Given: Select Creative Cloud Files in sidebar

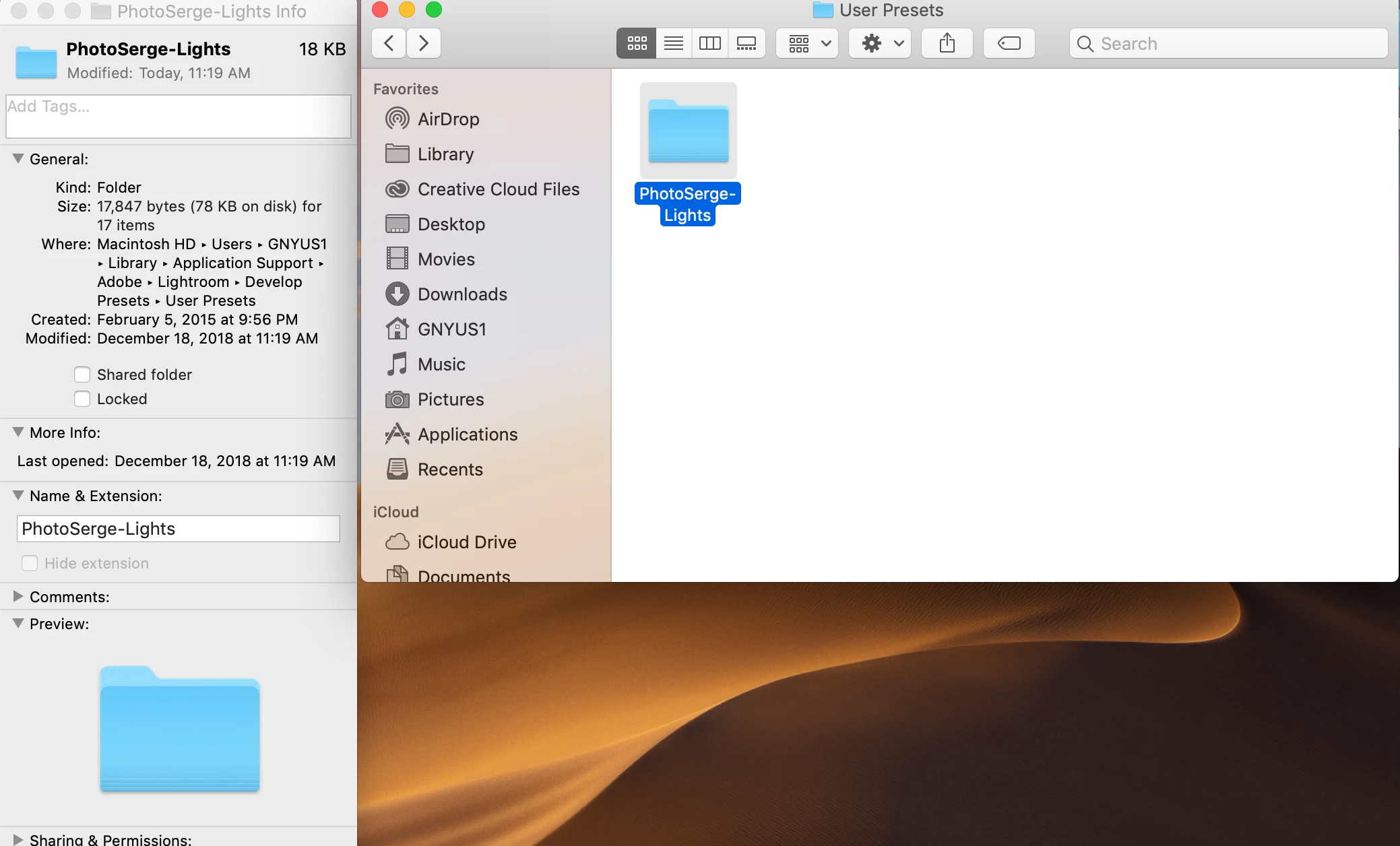Looking at the screenshot, I should [498, 189].
